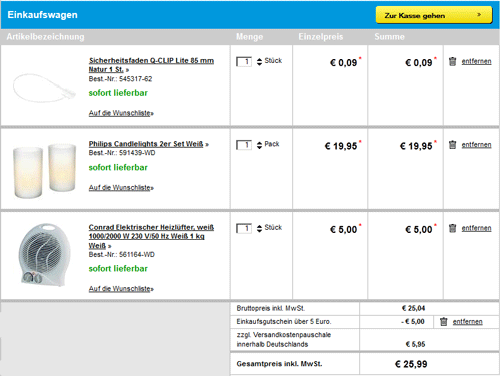Click the Sicherheitsfaden product thumbnail
The image size is (500, 376).
(x=44, y=87)
